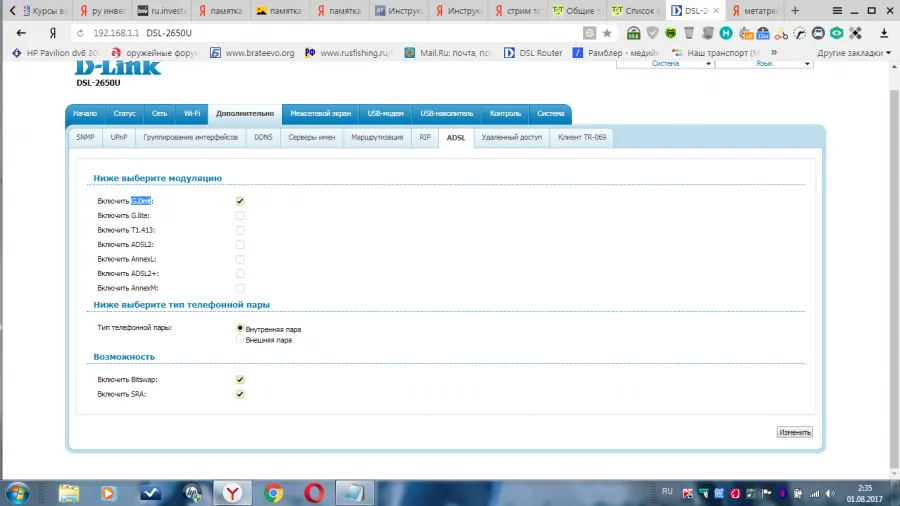Click the grey shield extension icon

[x=652, y=33]
